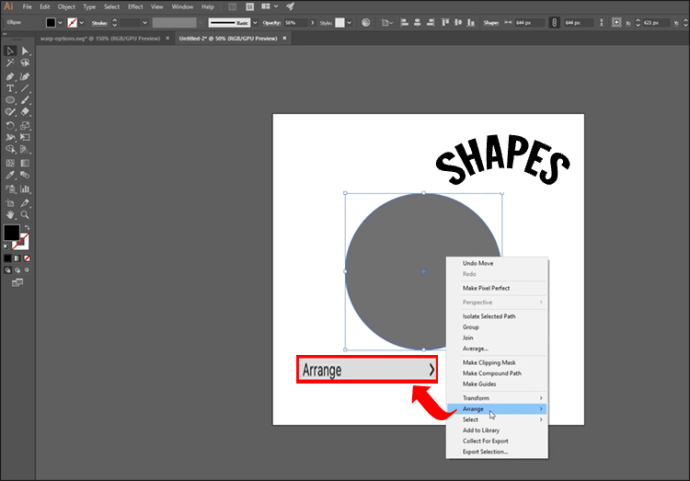Open the fill color dropdown in control bar
This screenshot has height=481, width=690.
(x=59, y=21)
